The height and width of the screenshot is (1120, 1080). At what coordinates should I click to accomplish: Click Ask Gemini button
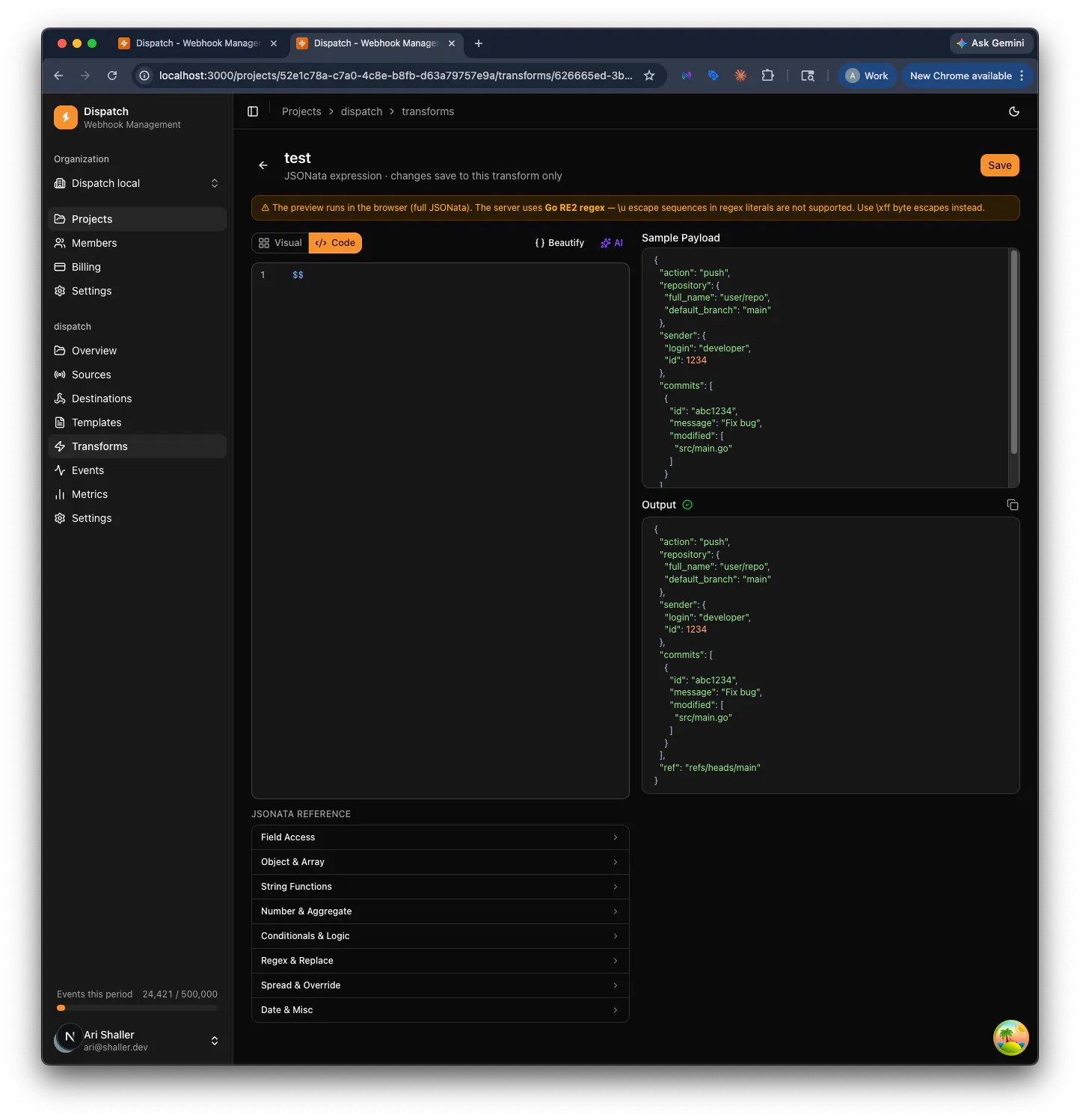pos(991,43)
